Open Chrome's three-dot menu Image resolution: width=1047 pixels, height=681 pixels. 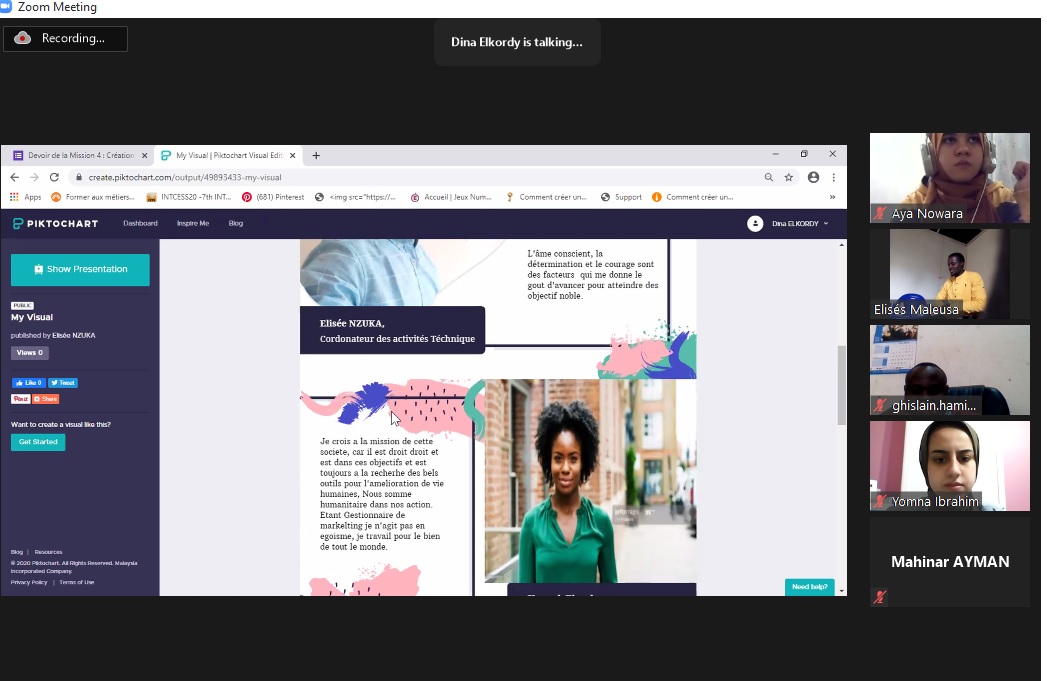point(834,177)
